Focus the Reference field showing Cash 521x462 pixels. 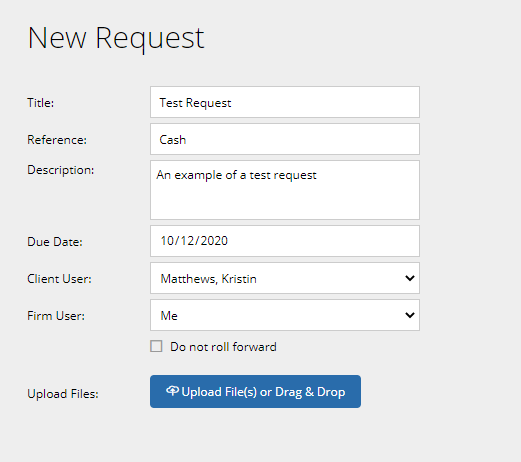(285, 139)
